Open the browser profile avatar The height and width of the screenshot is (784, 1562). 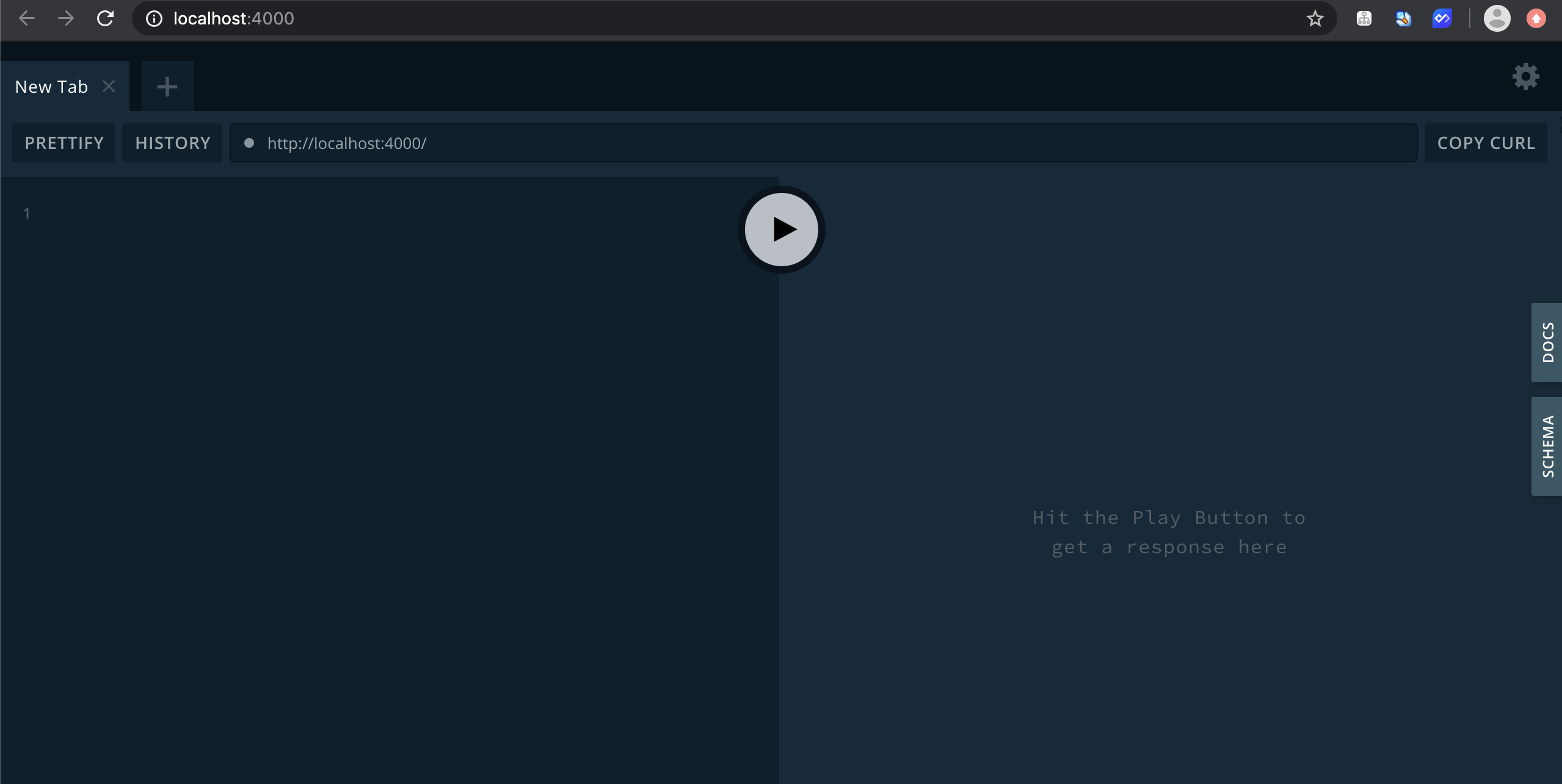point(1497,18)
